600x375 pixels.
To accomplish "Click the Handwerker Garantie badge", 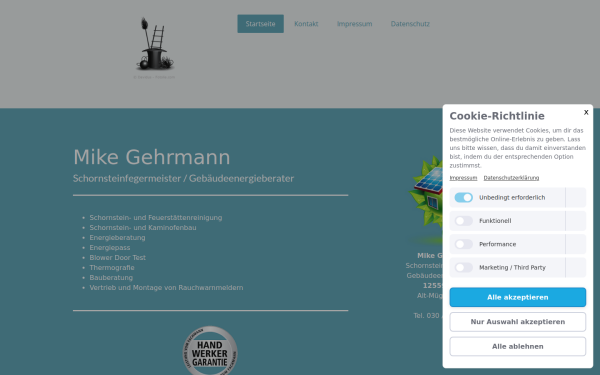I will coord(210,350).
